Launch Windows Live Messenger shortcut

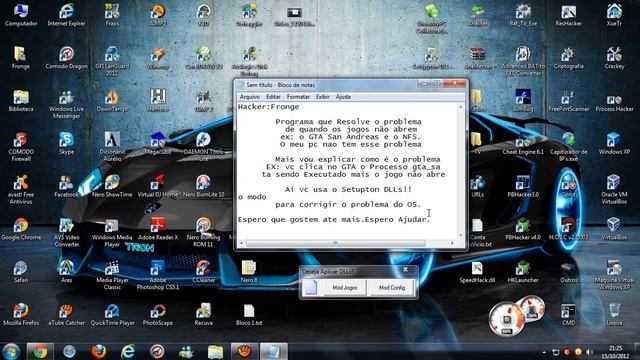pos(67,104)
